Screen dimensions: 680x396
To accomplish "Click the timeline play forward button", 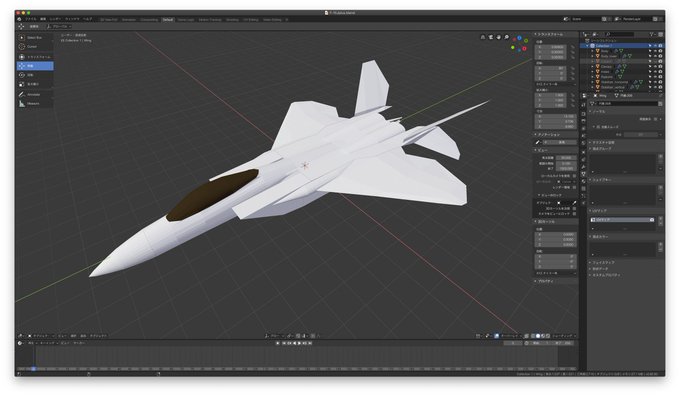I will pyautogui.click(x=299, y=343).
